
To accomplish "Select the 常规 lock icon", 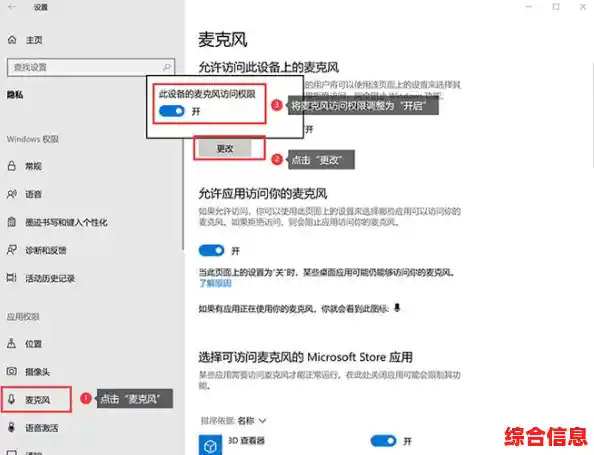I will (x=12, y=166).
